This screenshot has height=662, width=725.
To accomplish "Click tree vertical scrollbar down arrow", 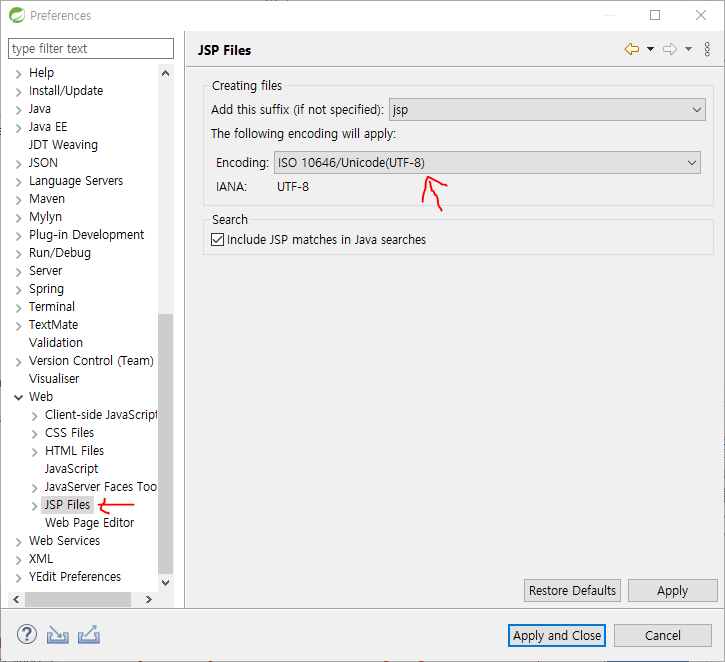I will (x=166, y=582).
